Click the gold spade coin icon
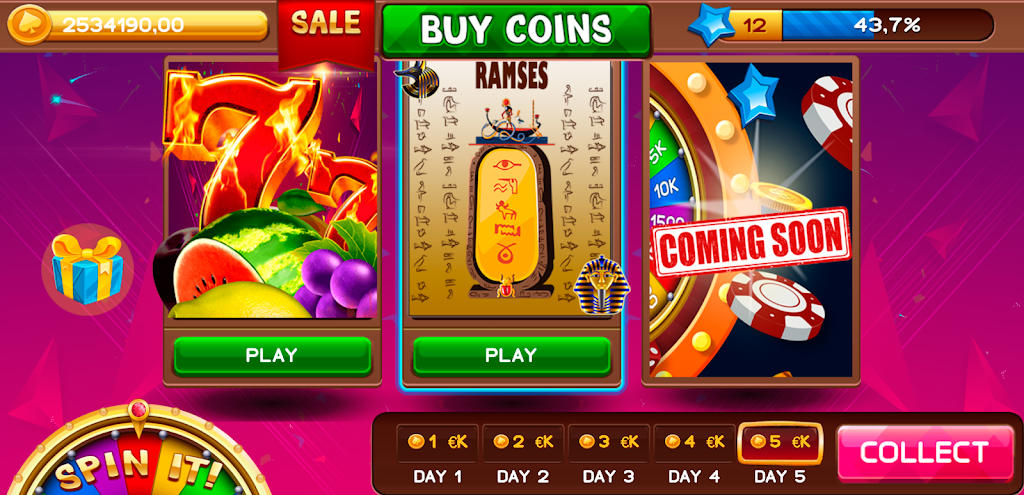1024x495 pixels. tap(28, 25)
